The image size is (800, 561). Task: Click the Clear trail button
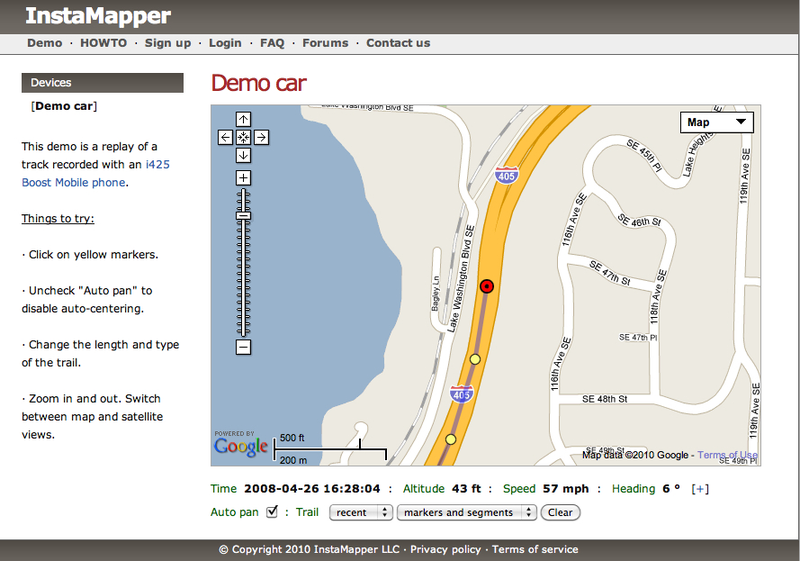click(560, 513)
